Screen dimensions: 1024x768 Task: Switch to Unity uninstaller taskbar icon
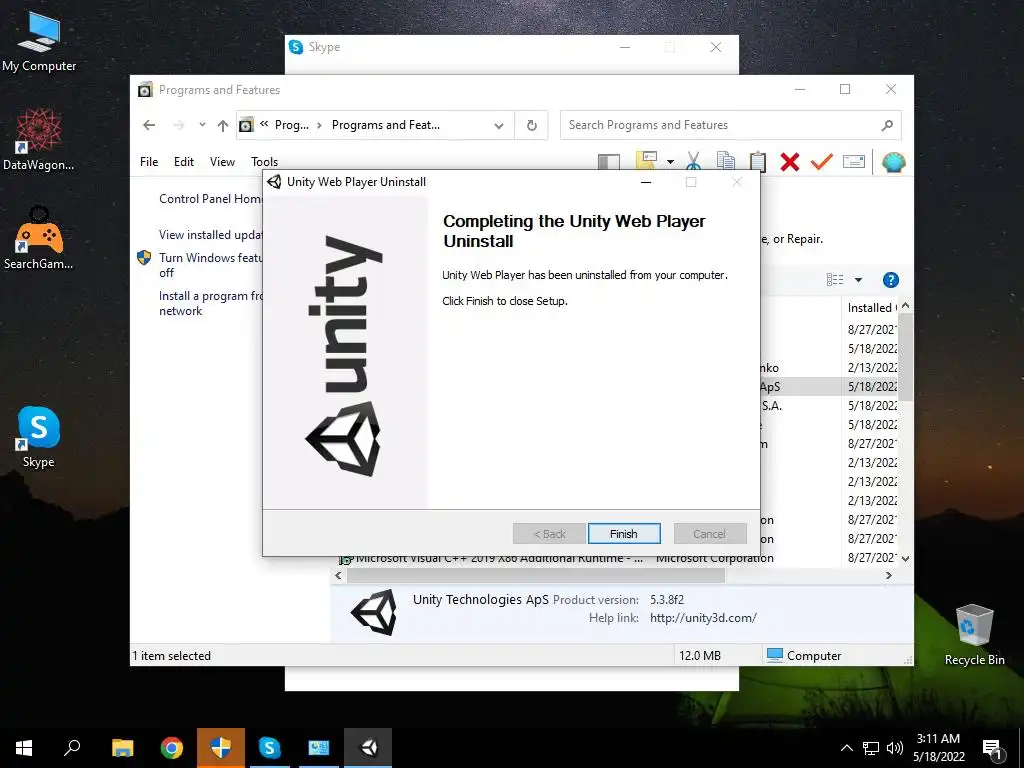pos(368,748)
